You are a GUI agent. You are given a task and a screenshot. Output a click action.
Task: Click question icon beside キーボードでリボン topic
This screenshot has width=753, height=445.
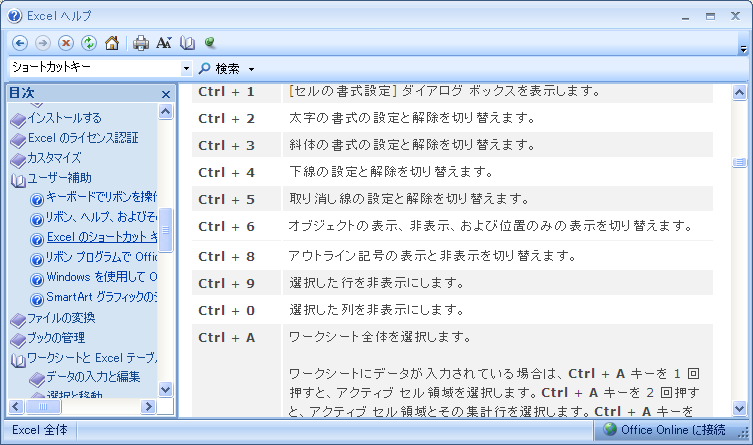click(x=37, y=199)
